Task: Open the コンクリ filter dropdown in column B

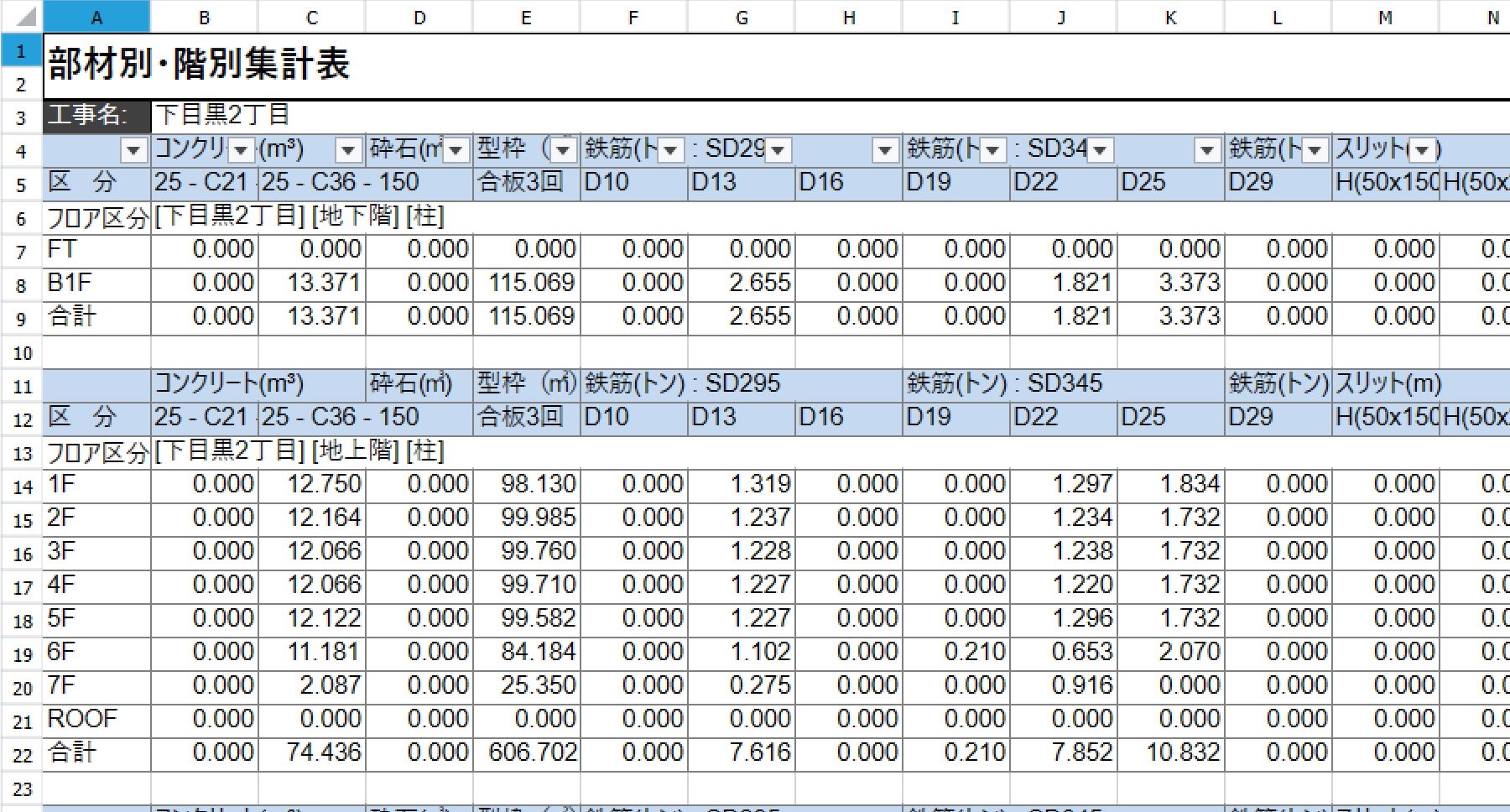Action: [241, 151]
